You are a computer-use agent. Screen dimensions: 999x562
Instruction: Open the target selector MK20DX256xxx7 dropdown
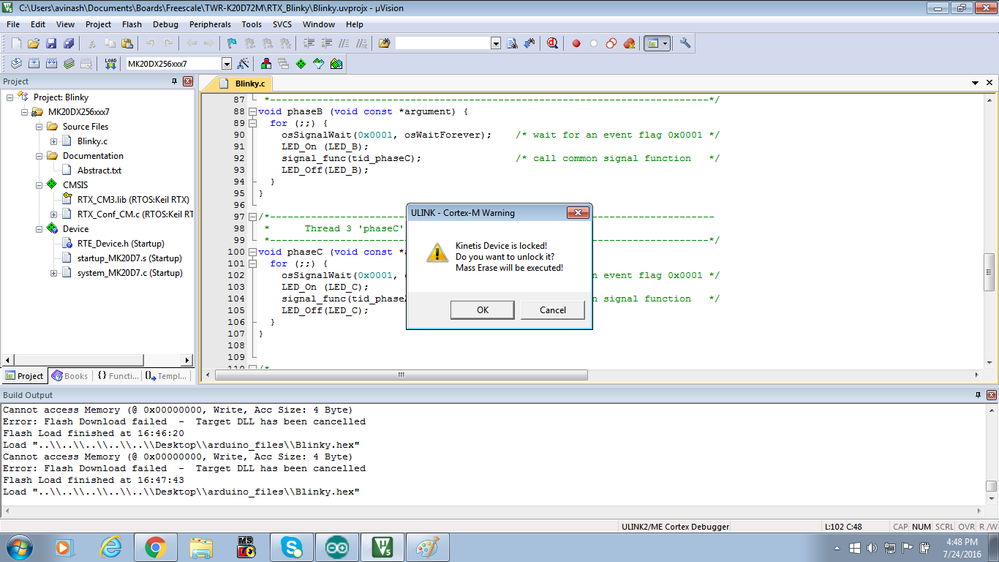[226, 64]
